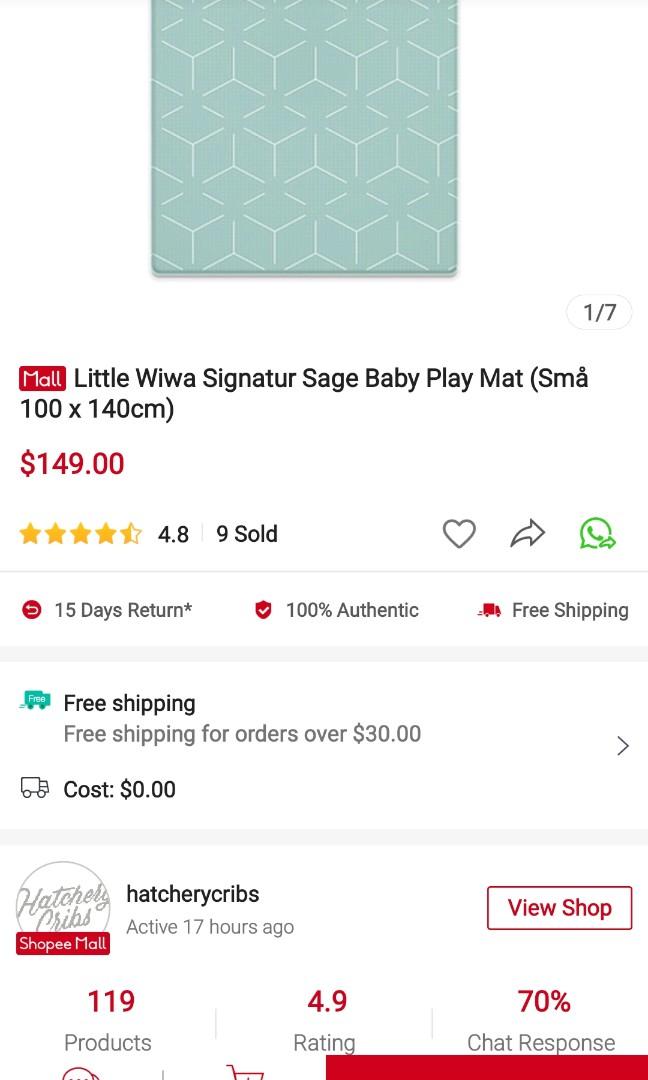Select the Shopee Mall badge label
648x1080 pixels.
(62, 942)
